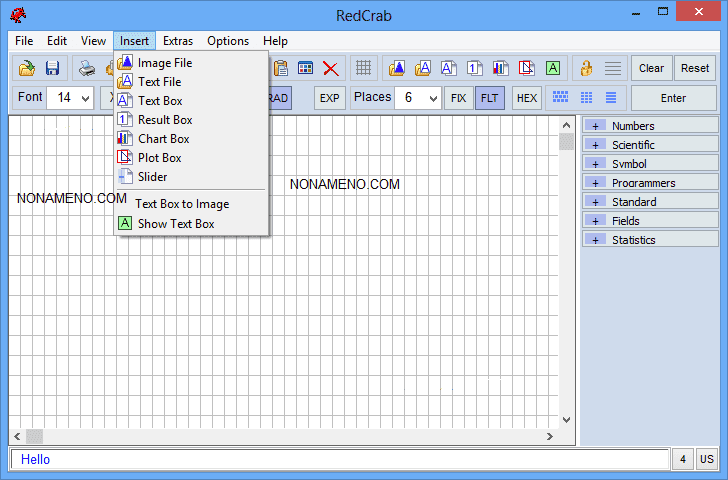Click the green Show Text Box toolbar icon
Viewport: 728px width, 480px height.
553,68
